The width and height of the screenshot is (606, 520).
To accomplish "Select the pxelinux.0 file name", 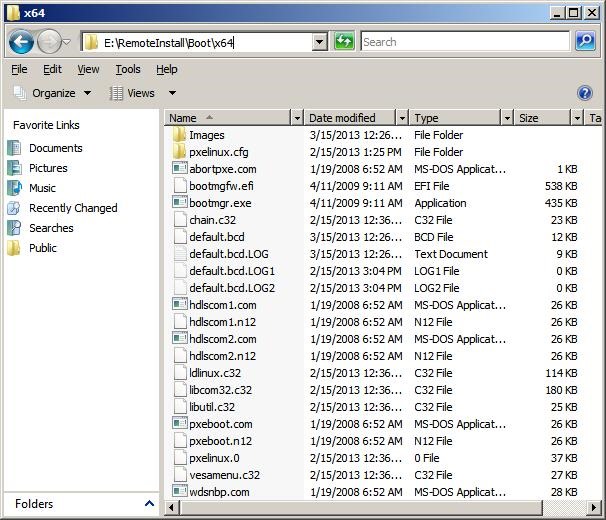I will tap(214, 458).
